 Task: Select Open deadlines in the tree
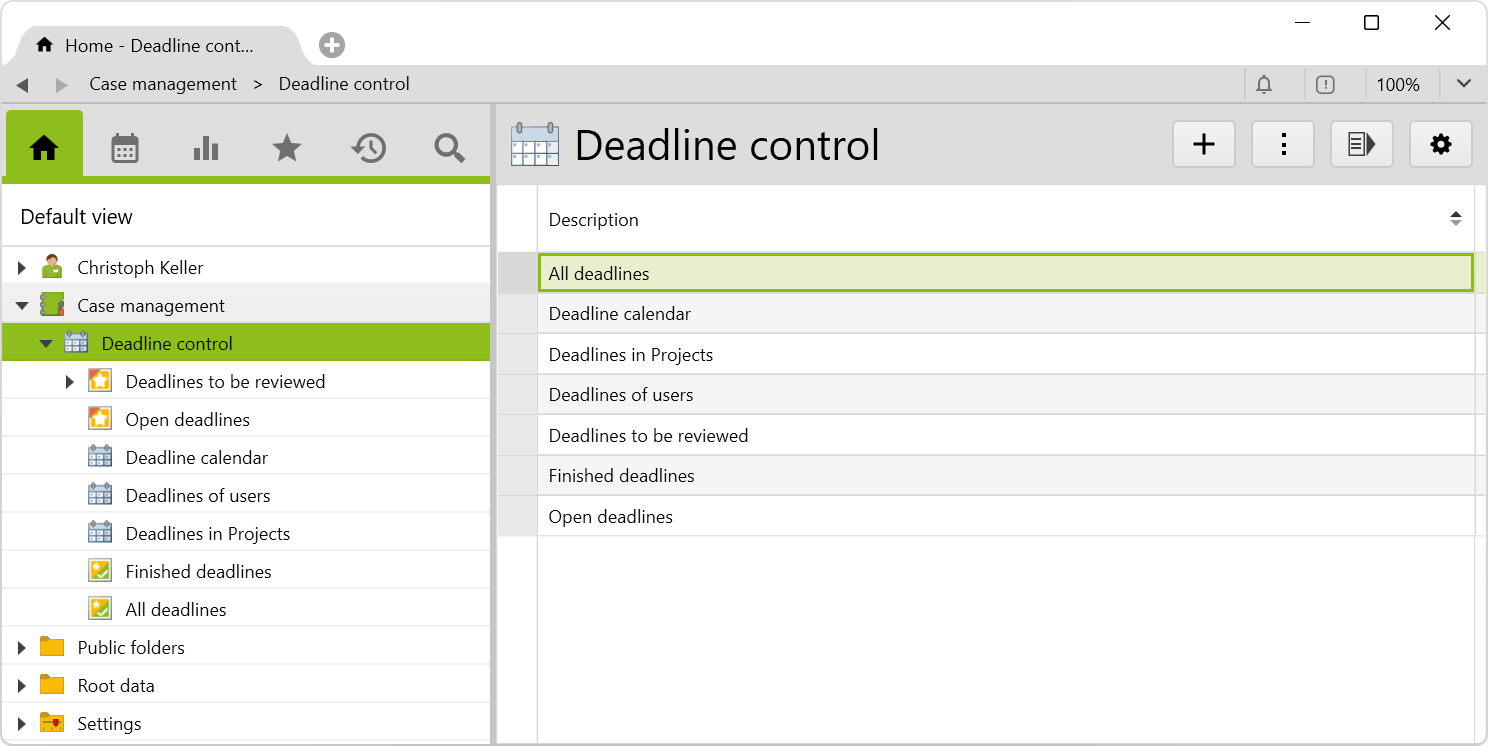pos(187,420)
